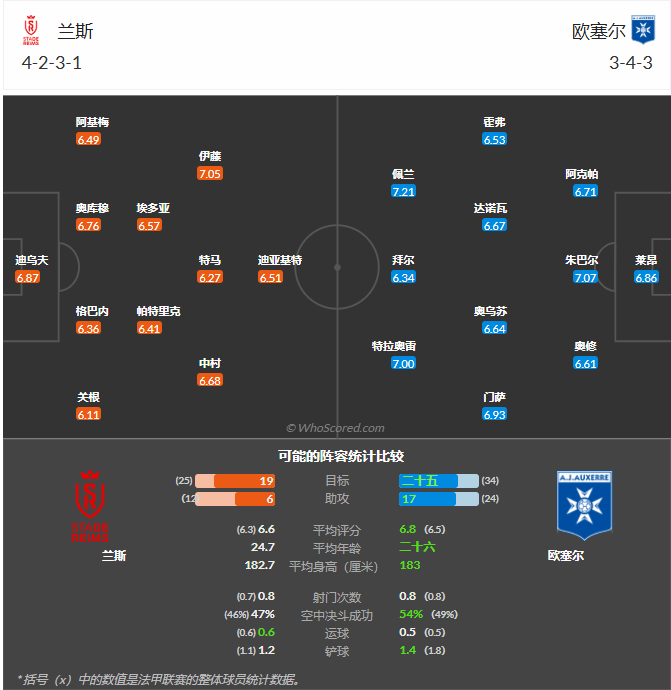Select Auxerre goalkeeper 莱昂
Screen dimensions: 671x690
[x=646, y=260]
